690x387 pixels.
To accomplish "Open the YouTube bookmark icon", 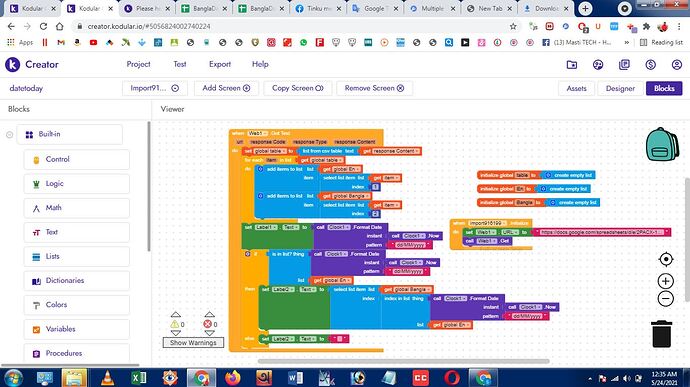I will [x=93, y=42].
